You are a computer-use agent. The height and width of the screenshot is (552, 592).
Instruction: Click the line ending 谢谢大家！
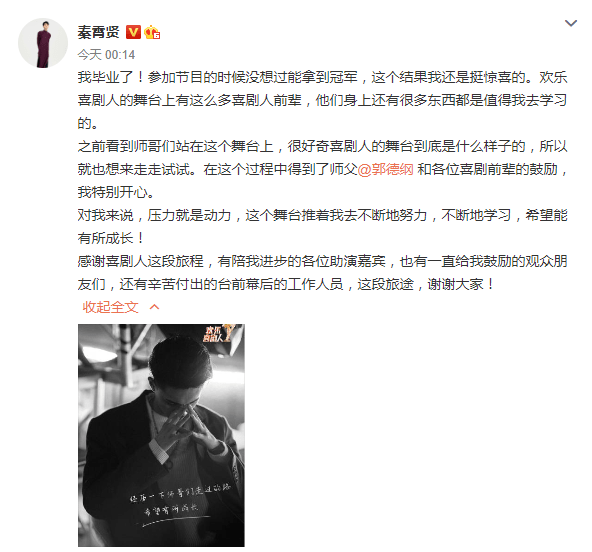pyautogui.click(x=286, y=284)
